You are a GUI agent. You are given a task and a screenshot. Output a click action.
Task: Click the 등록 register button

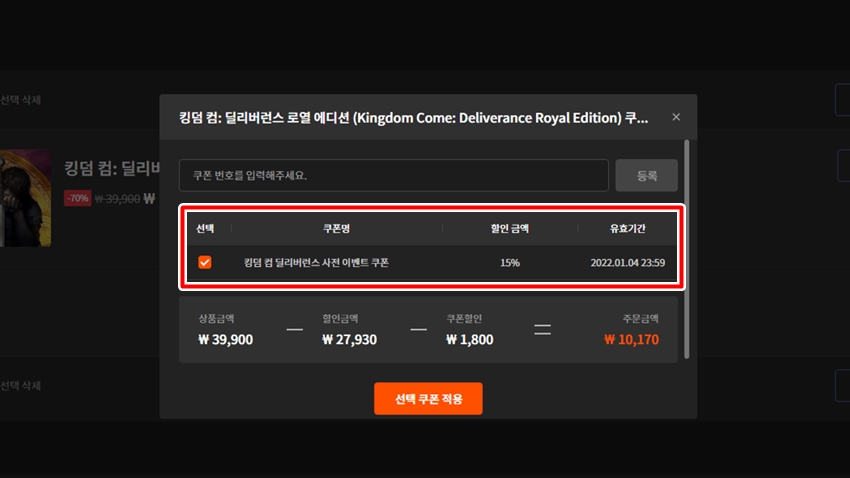[646, 175]
